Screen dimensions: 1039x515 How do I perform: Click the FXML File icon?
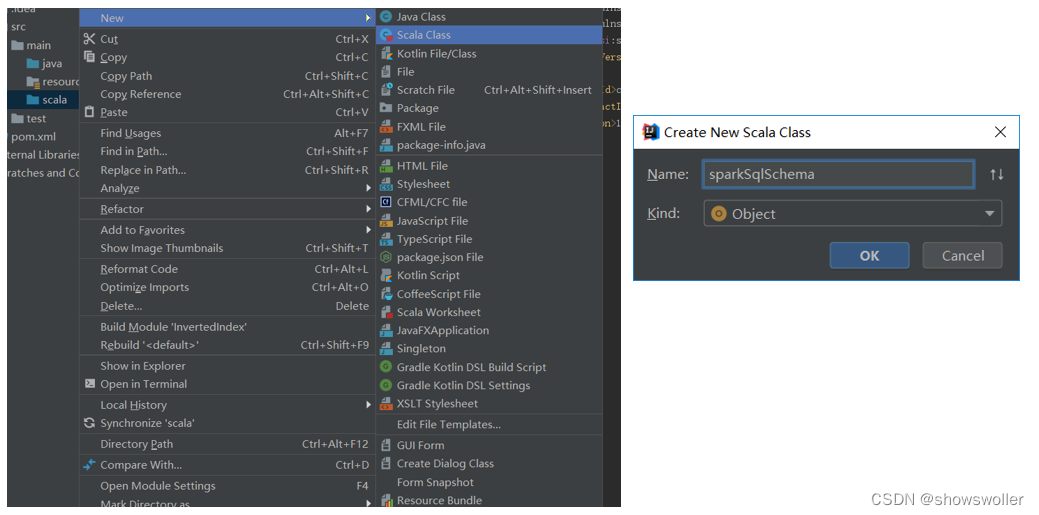click(386, 127)
